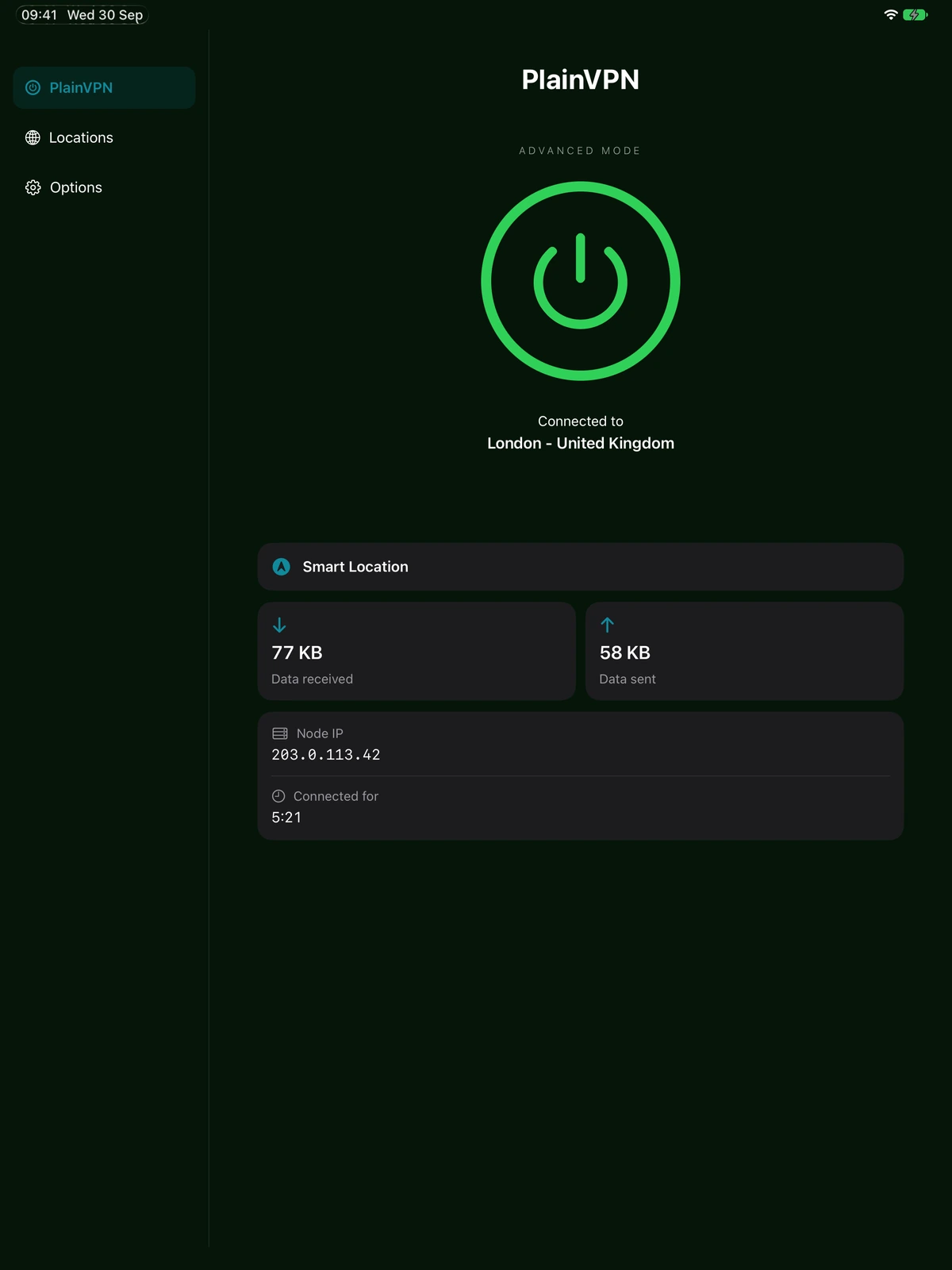Click the ADVANCED MODE label

coord(580,151)
